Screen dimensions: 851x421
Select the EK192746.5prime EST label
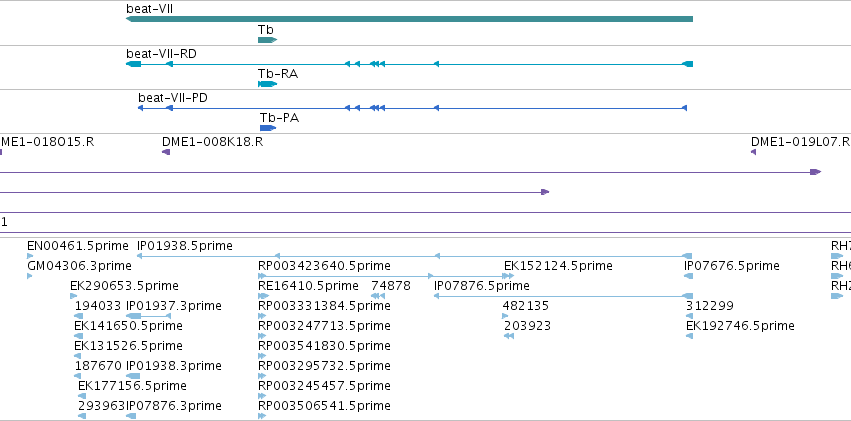coord(740,326)
